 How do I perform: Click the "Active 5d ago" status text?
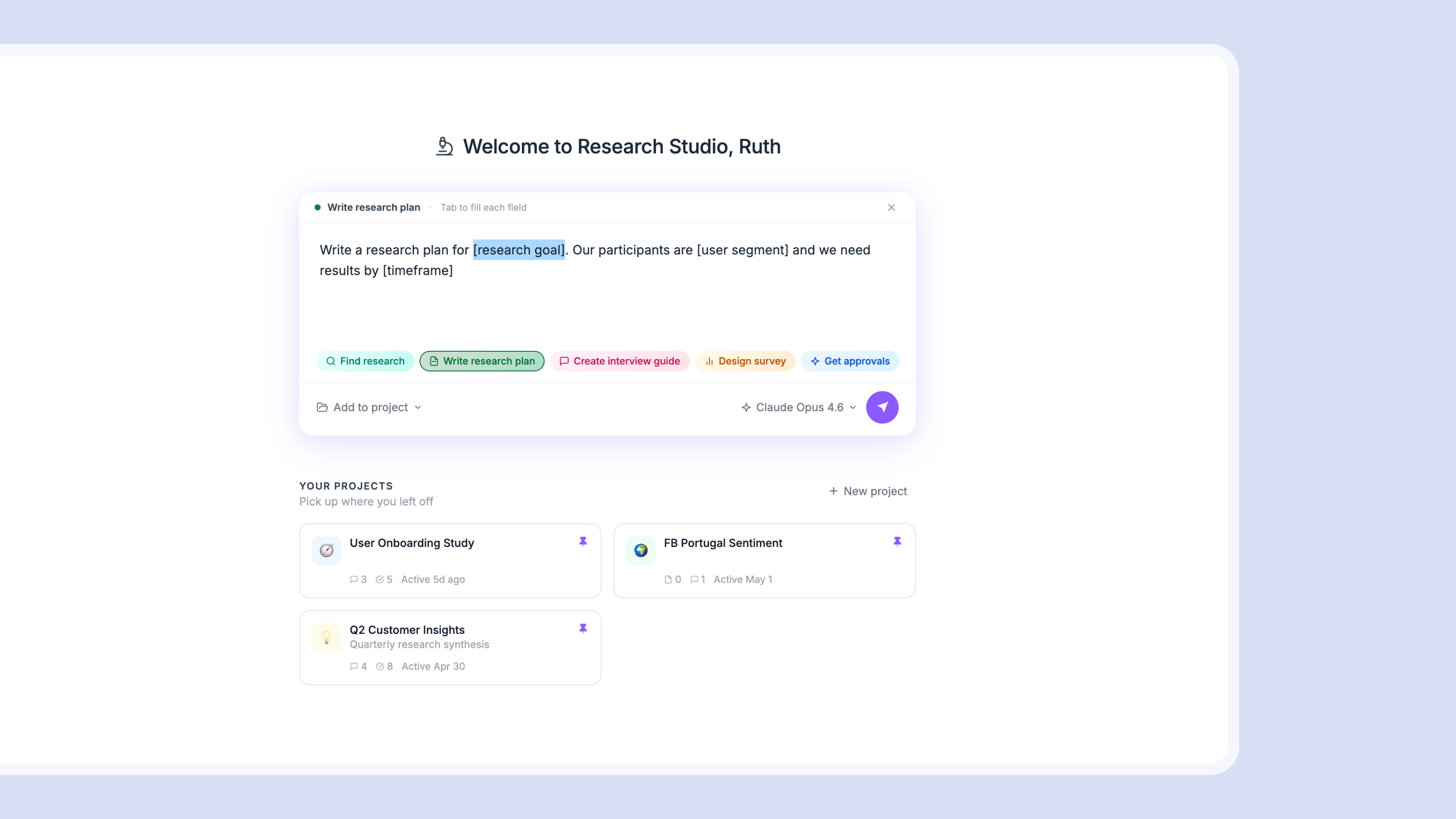click(x=433, y=579)
